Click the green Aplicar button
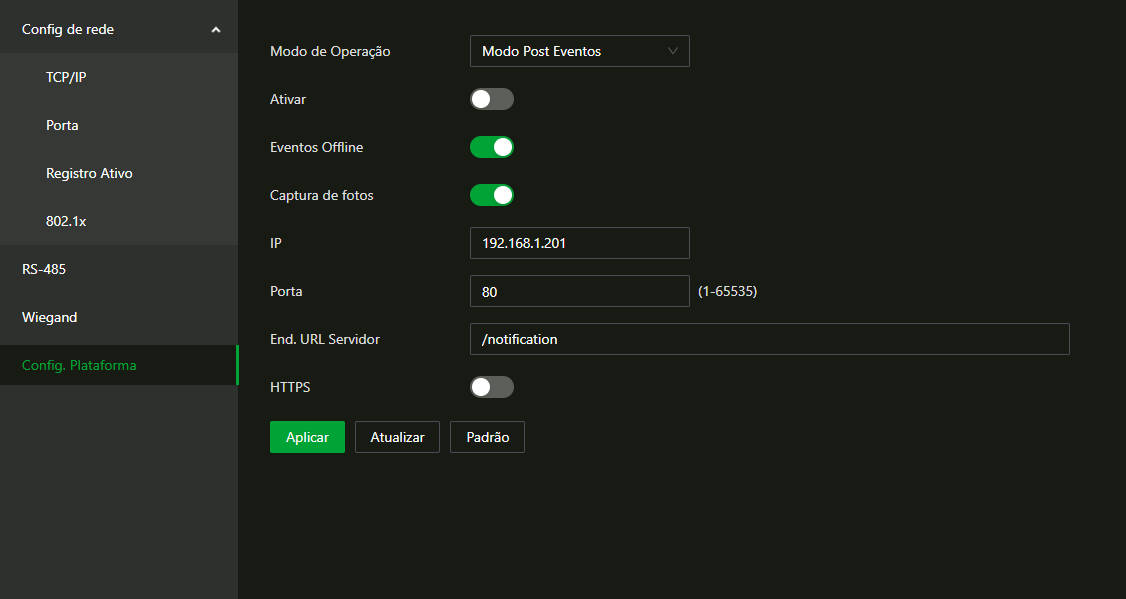This screenshot has height=599, width=1126. 307,437
